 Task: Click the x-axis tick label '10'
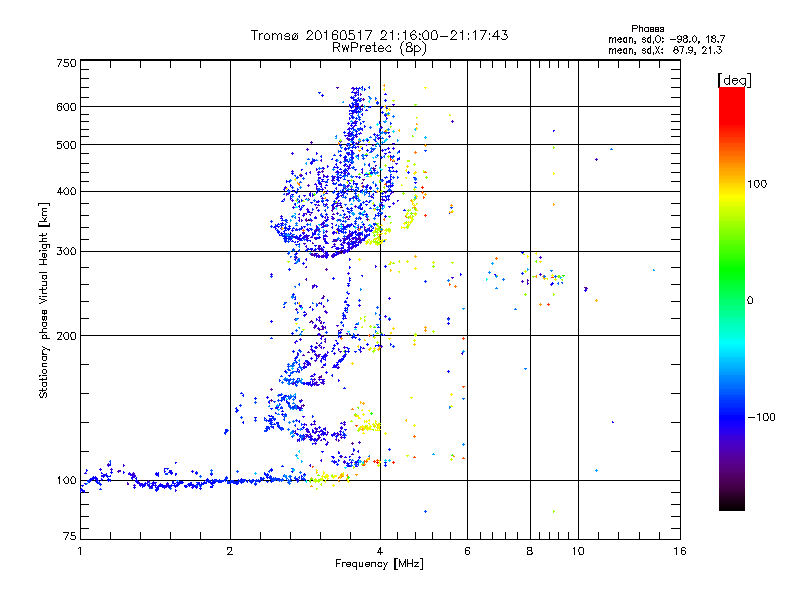coord(578,551)
